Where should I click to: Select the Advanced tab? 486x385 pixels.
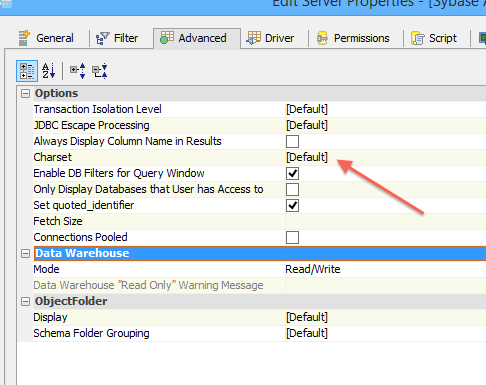click(197, 38)
